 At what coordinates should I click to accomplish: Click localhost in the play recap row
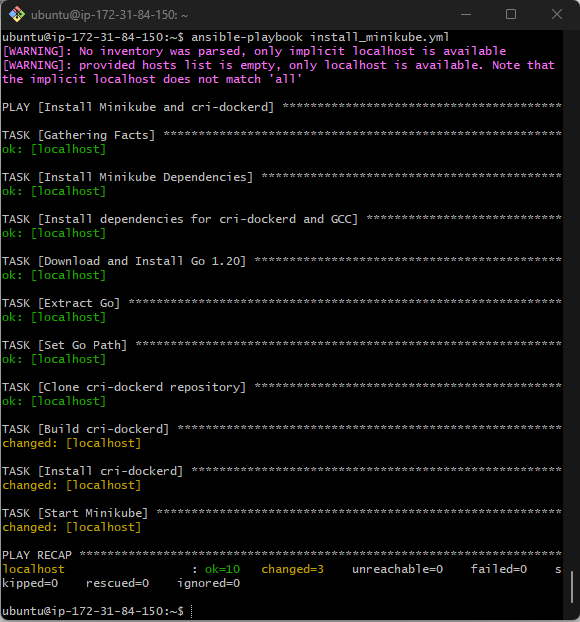(33, 569)
